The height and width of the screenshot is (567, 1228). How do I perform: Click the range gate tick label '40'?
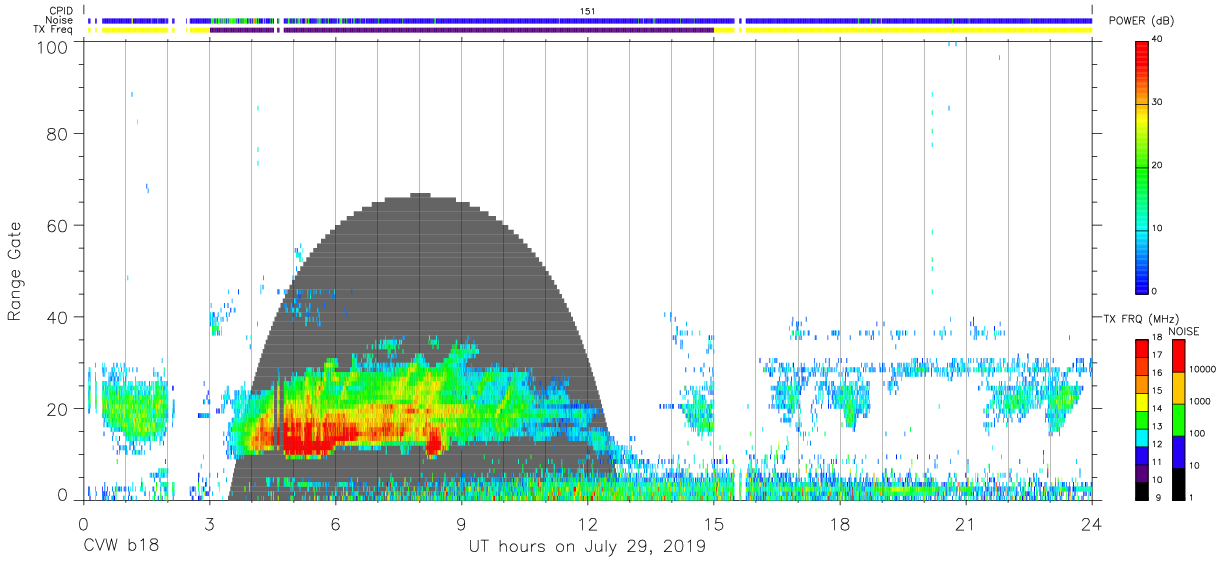[58, 317]
